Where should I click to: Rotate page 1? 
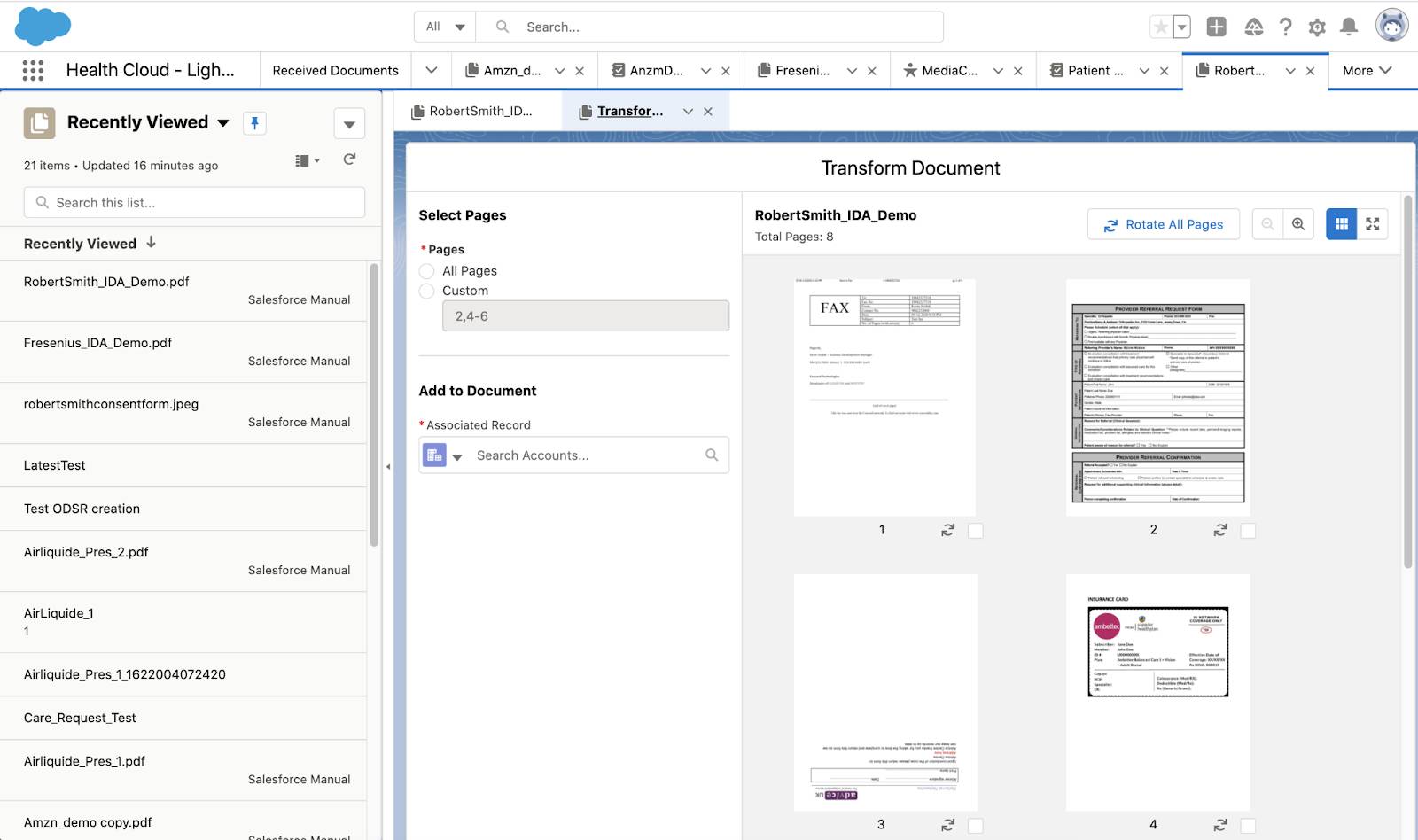click(947, 530)
